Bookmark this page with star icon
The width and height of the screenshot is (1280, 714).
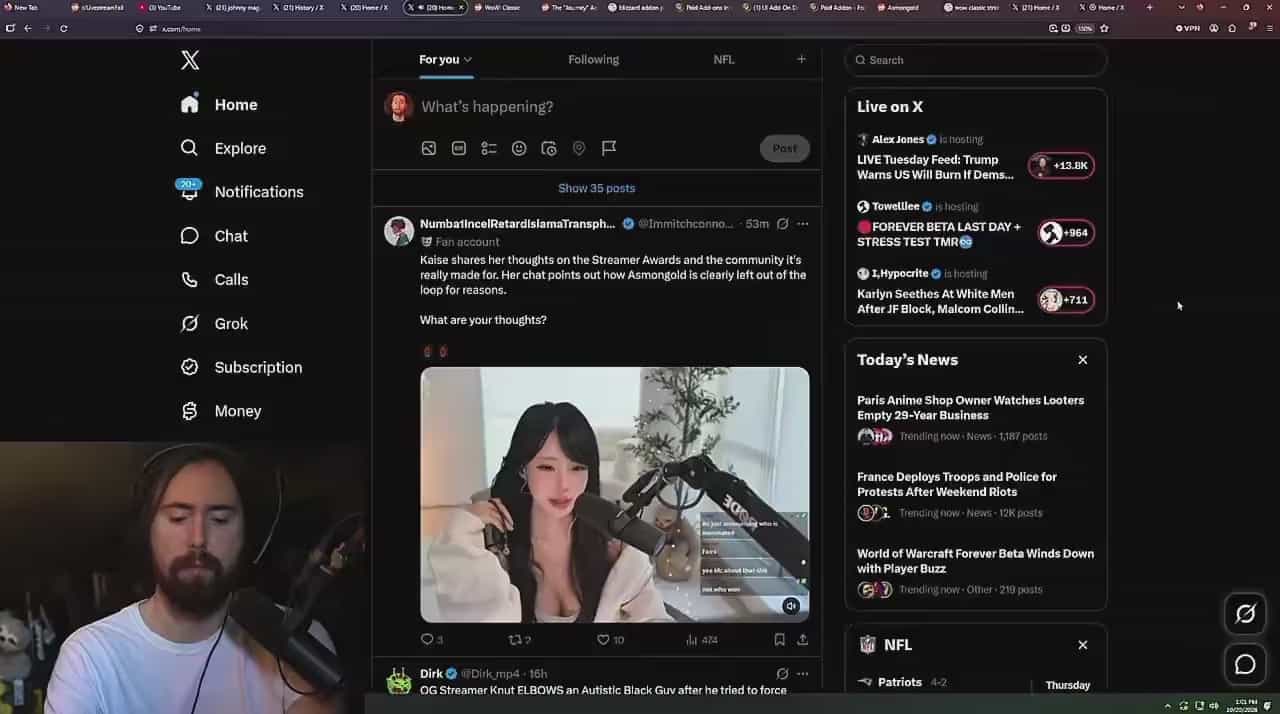(x=1104, y=28)
